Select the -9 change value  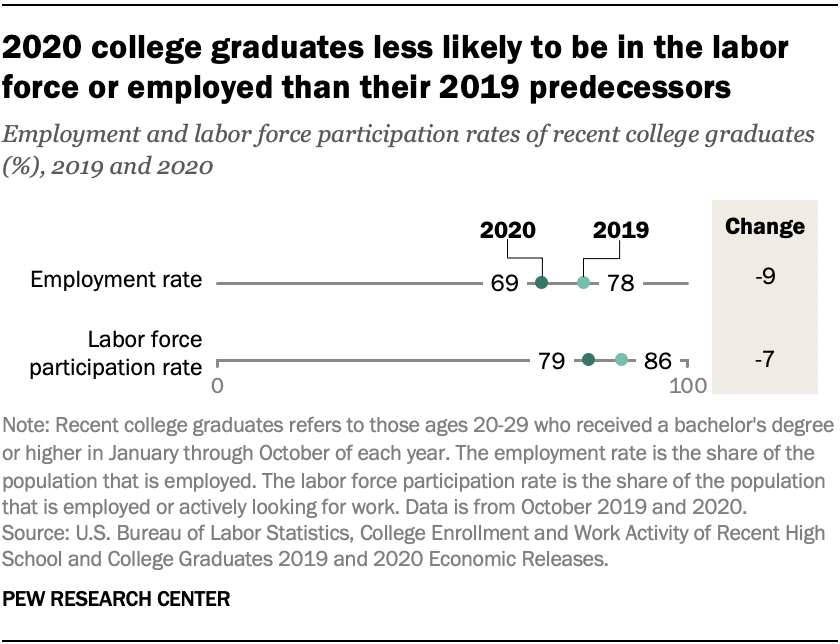(x=765, y=277)
